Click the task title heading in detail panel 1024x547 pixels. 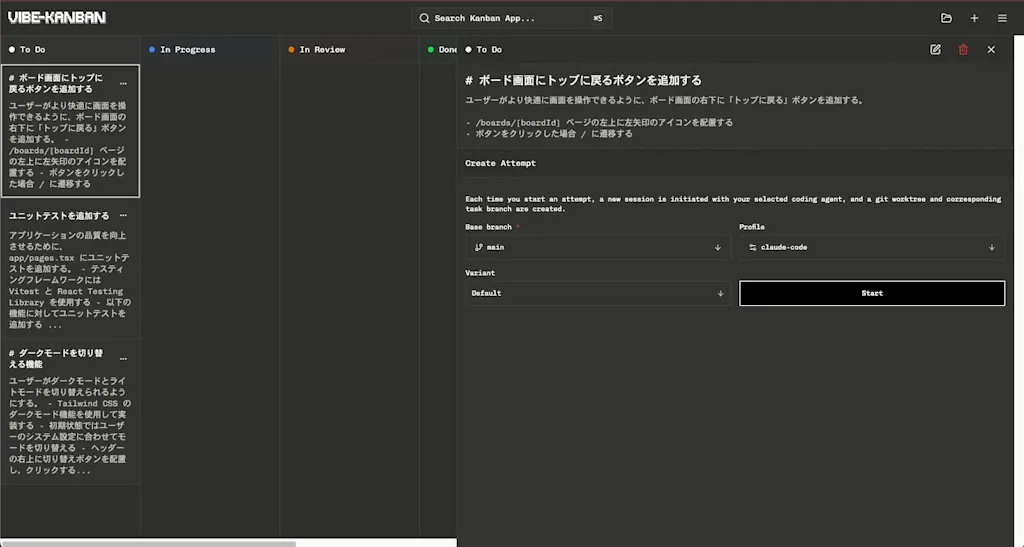(x=583, y=80)
